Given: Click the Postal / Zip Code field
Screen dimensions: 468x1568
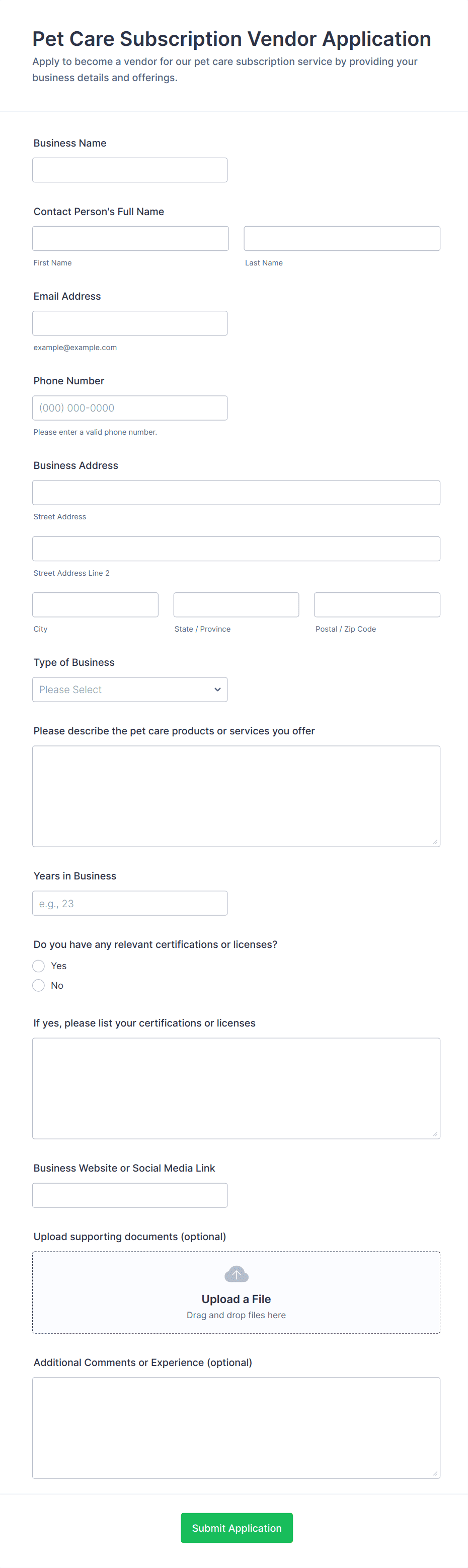Looking at the screenshot, I should [377, 604].
